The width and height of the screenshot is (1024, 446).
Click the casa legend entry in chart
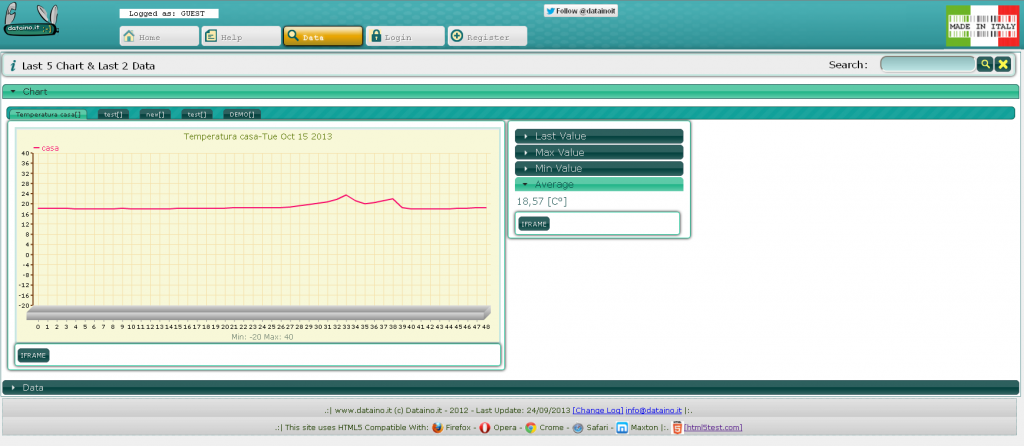click(46, 148)
